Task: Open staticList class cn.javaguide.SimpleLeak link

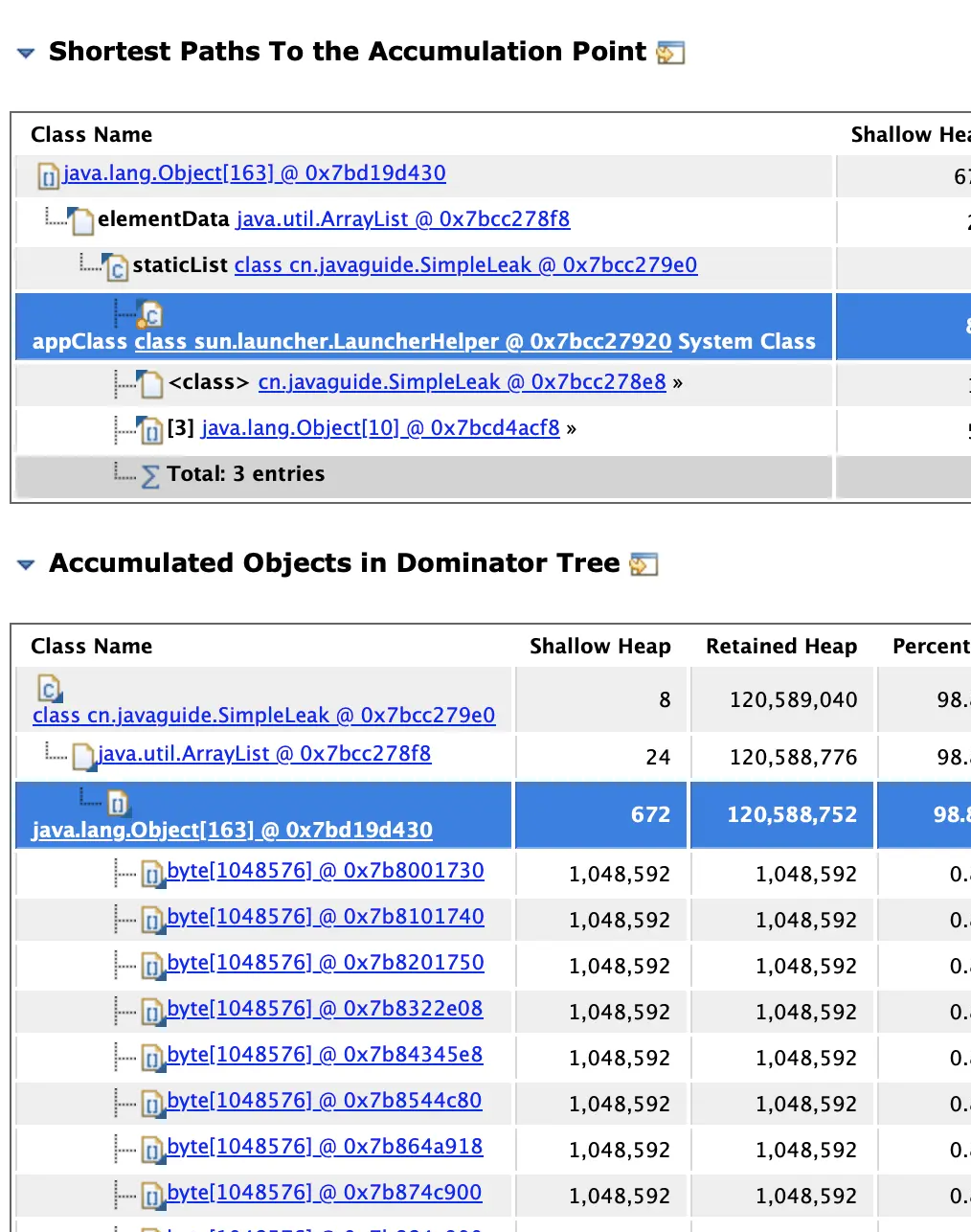Action: point(465,265)
